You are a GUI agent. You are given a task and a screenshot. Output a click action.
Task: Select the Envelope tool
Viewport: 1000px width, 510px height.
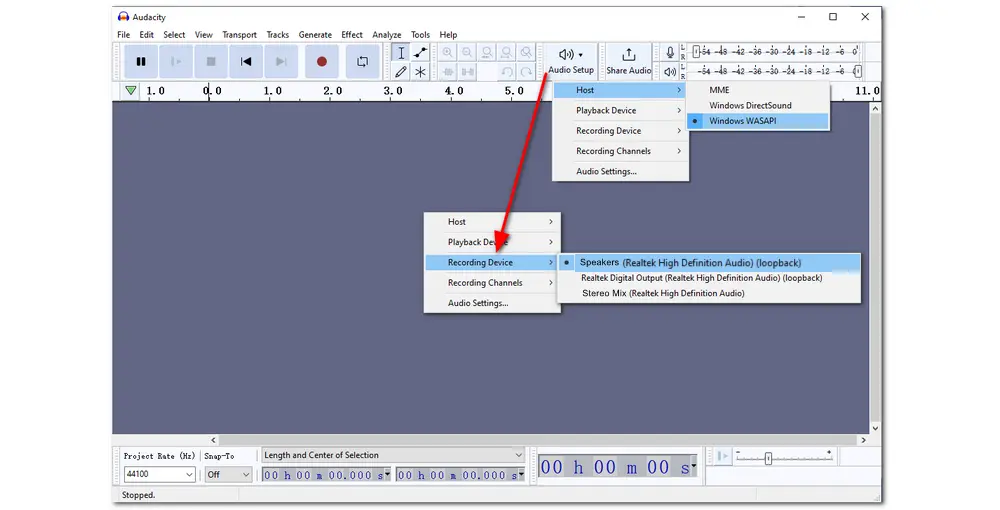coord(420,53)
